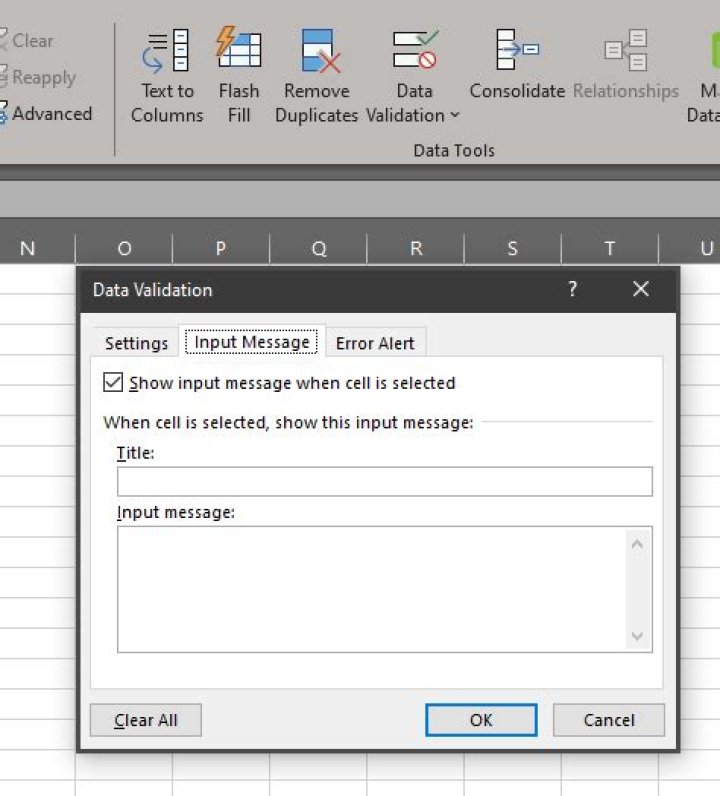Select column S header

(x=512, y=248)
